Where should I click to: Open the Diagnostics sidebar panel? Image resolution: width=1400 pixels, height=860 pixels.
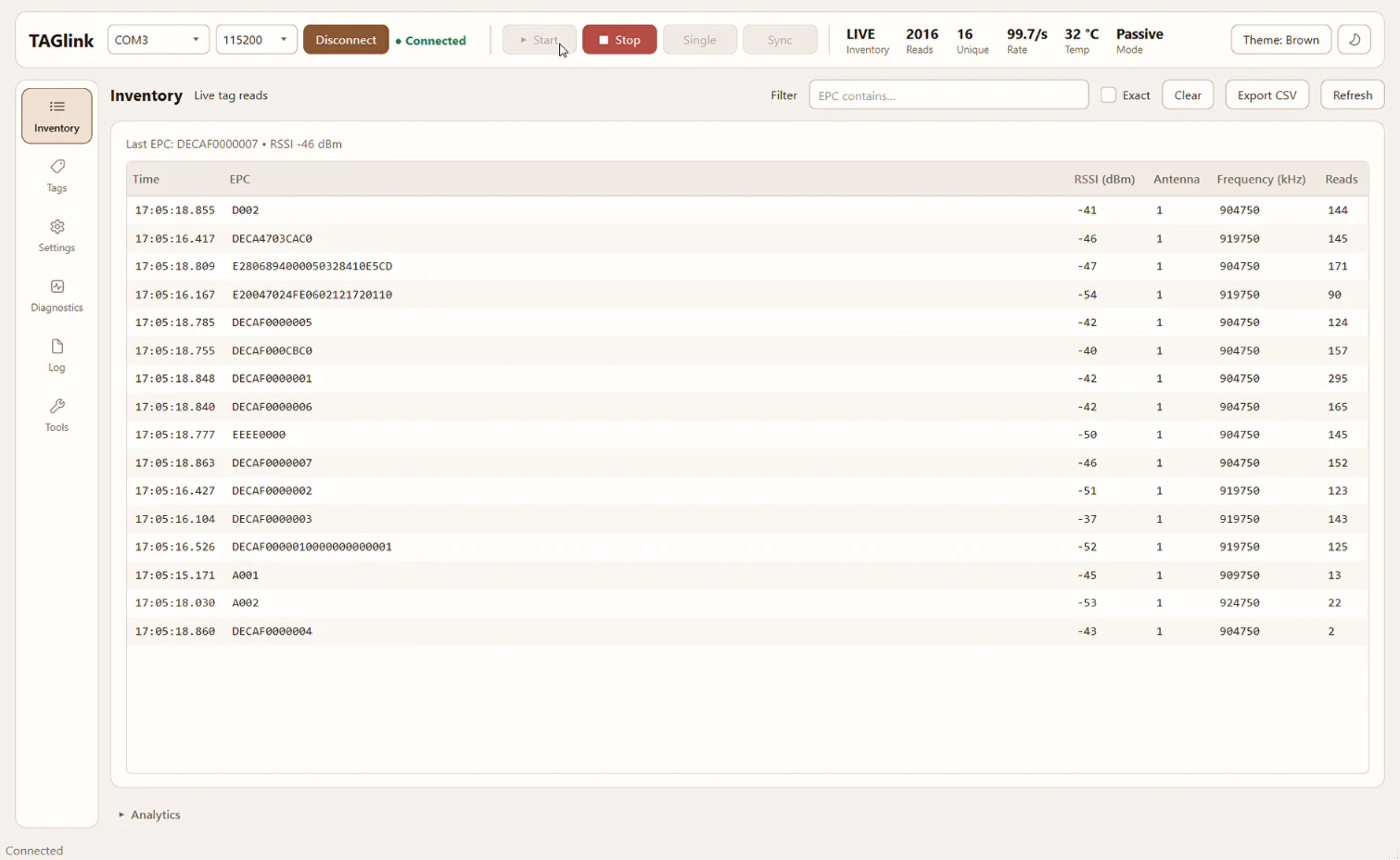pyautogui.click(x=57, y=296)
